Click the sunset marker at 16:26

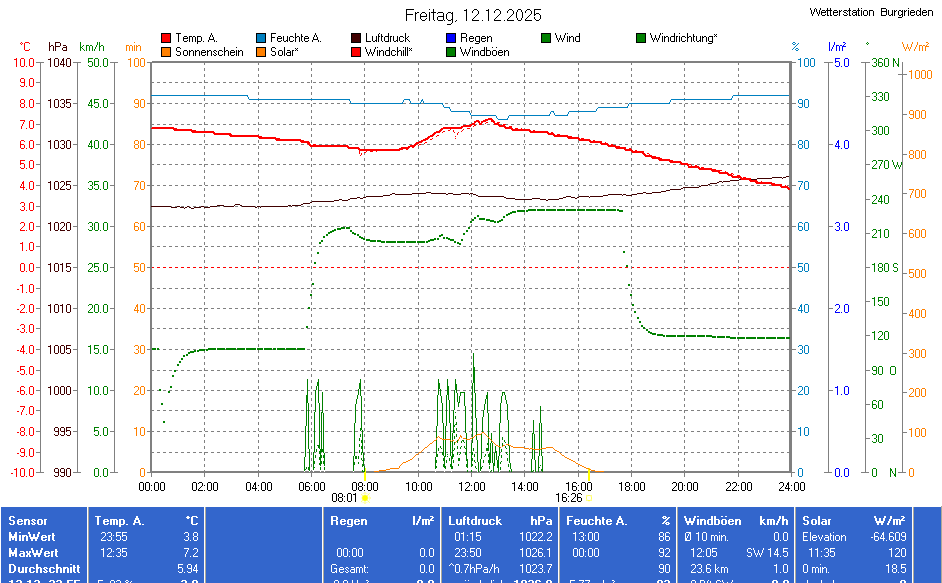(x=588, y=497)
